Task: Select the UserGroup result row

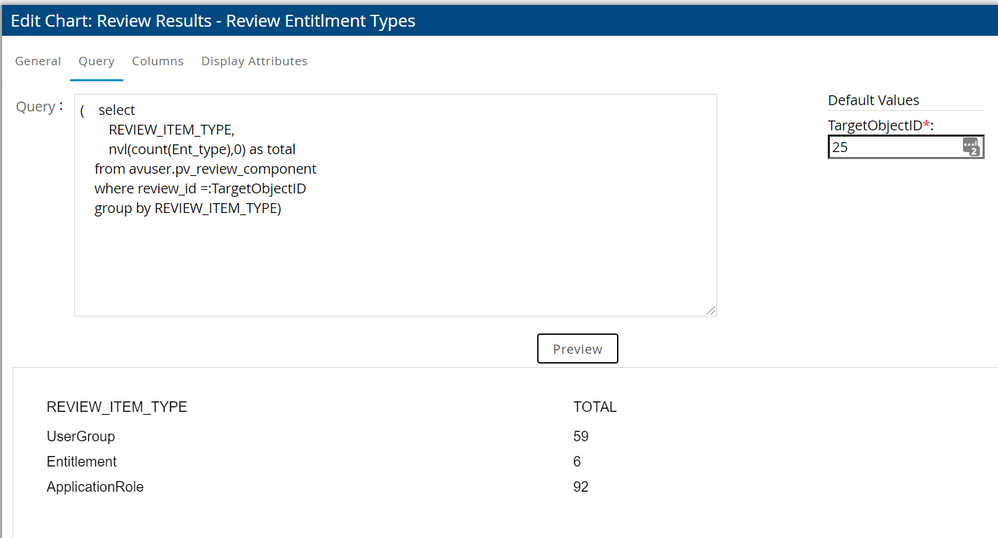Action: pos(81,436)
